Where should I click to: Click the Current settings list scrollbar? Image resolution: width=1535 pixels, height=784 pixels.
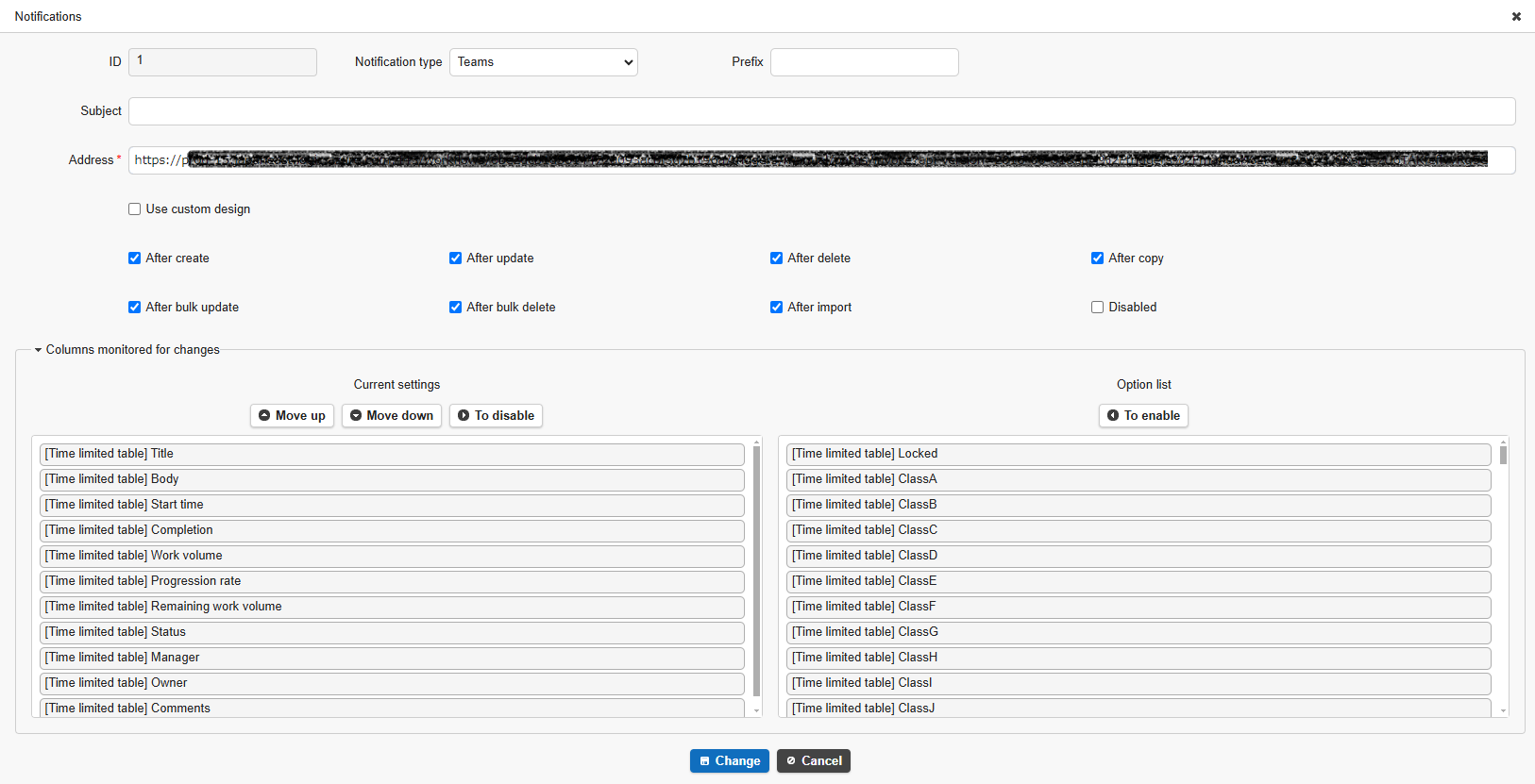(x=756, y=571)
